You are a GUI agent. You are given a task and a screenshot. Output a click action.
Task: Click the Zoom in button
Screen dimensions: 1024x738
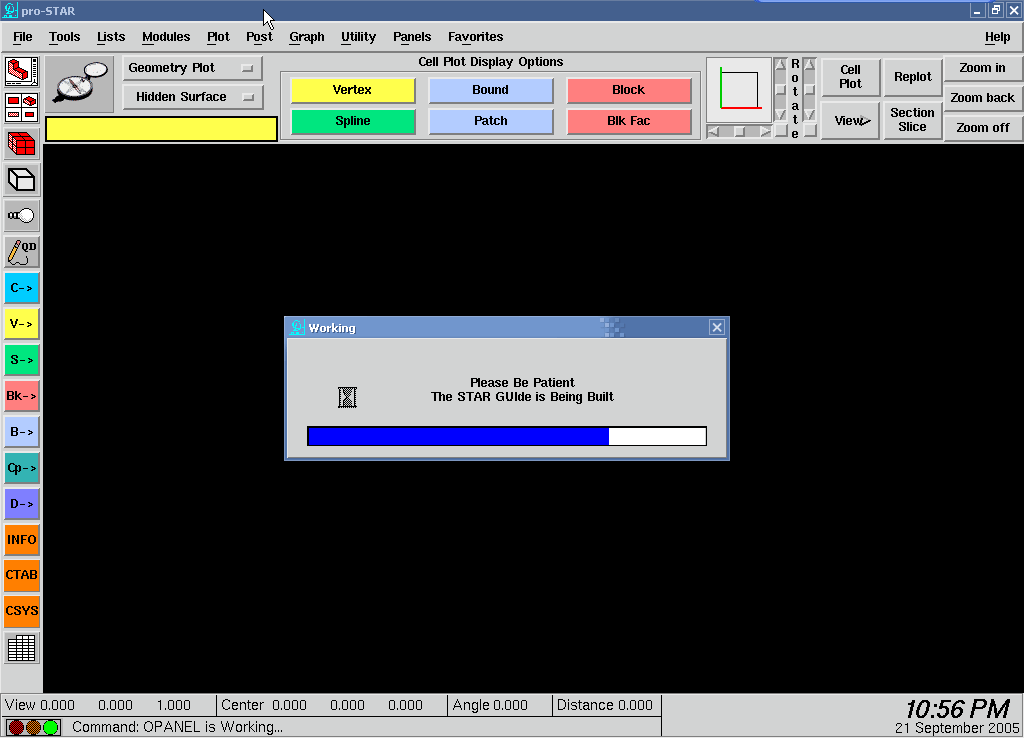[x=982, y=68]
